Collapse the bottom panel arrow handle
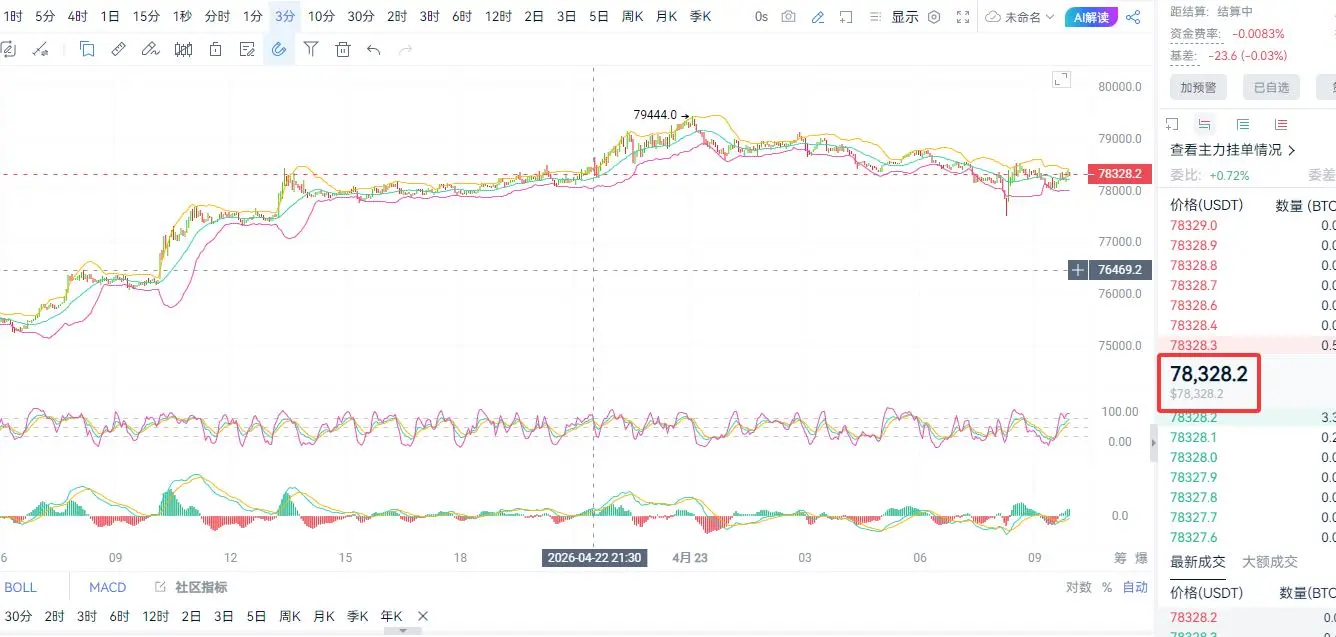Image resolution: width=1336 pixels, height=637 pixels. click(x=402, y=631)
